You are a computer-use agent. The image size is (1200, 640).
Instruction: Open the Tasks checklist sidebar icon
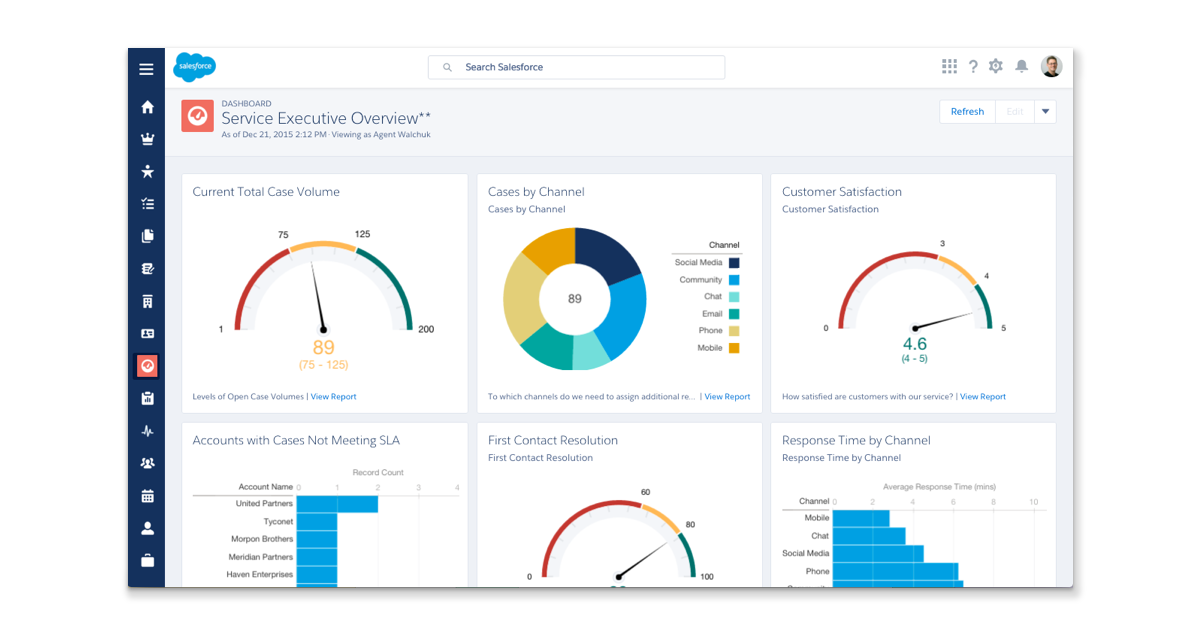coord(147,204)
